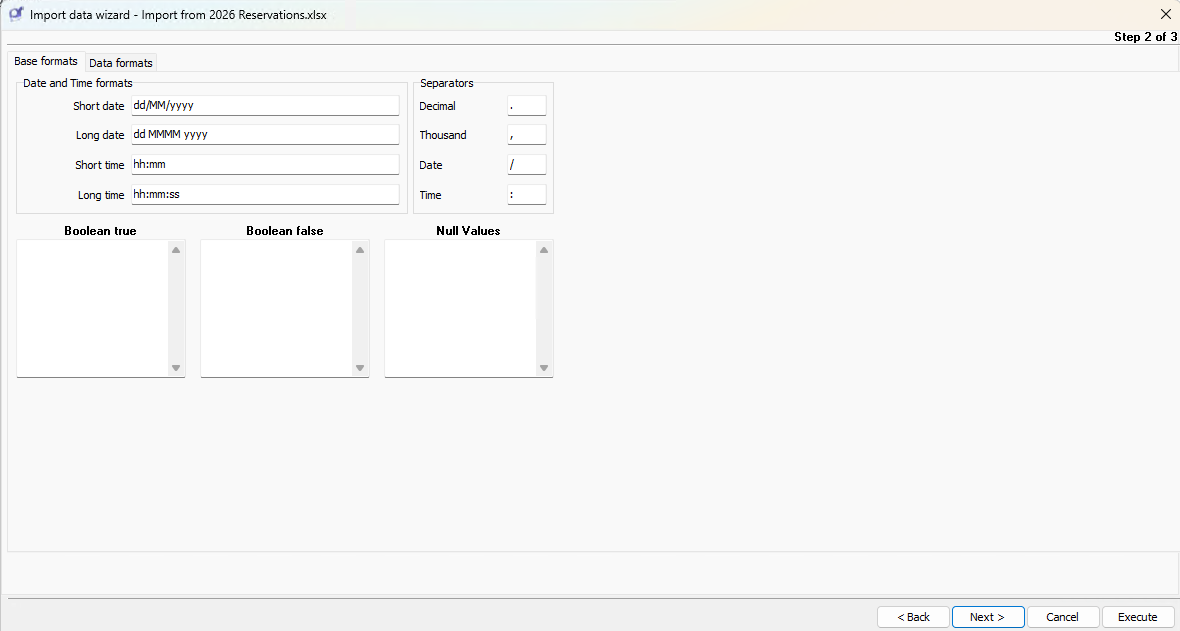
Task: Click the Decimal separator field
Action: click(x=526, y=105)
